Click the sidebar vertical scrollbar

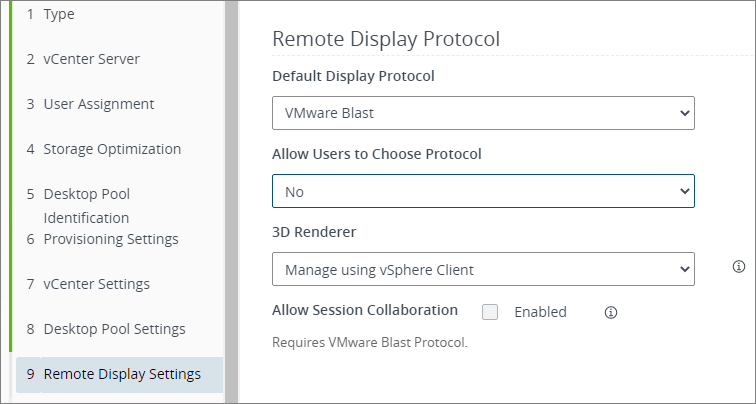click(x=231, y=200)
